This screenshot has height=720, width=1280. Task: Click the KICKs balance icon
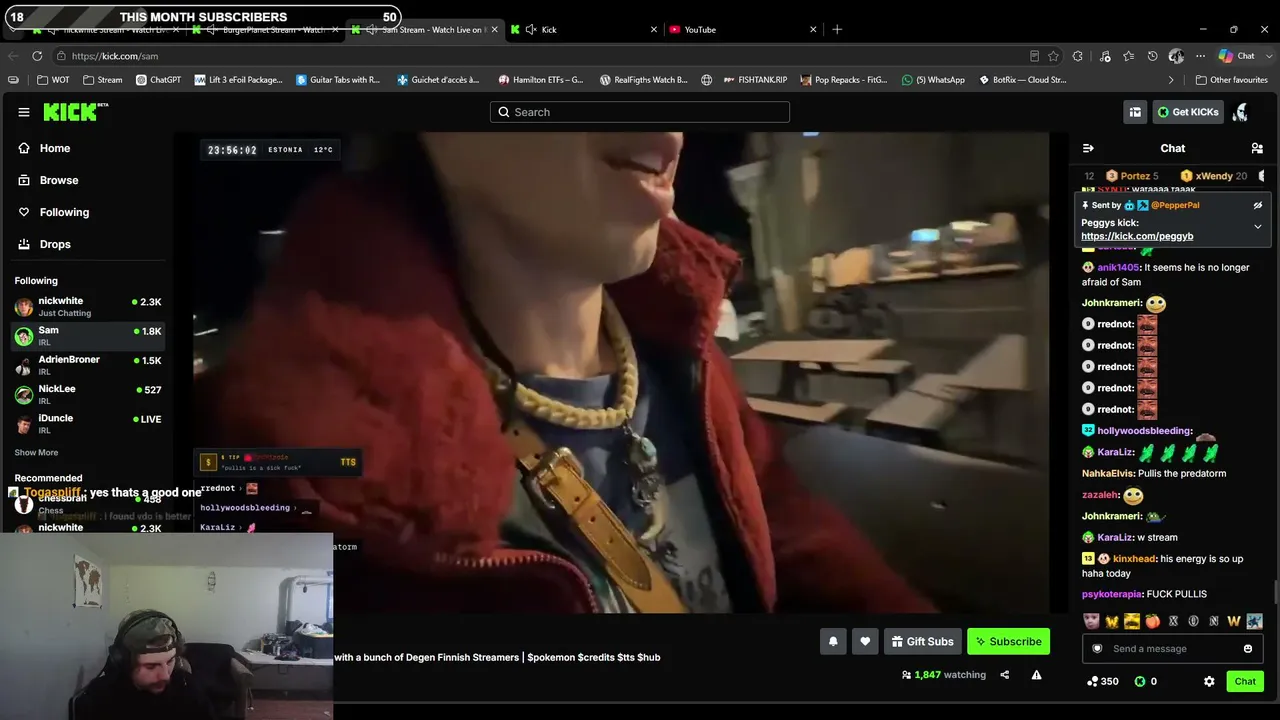(x=1139, y=682)
